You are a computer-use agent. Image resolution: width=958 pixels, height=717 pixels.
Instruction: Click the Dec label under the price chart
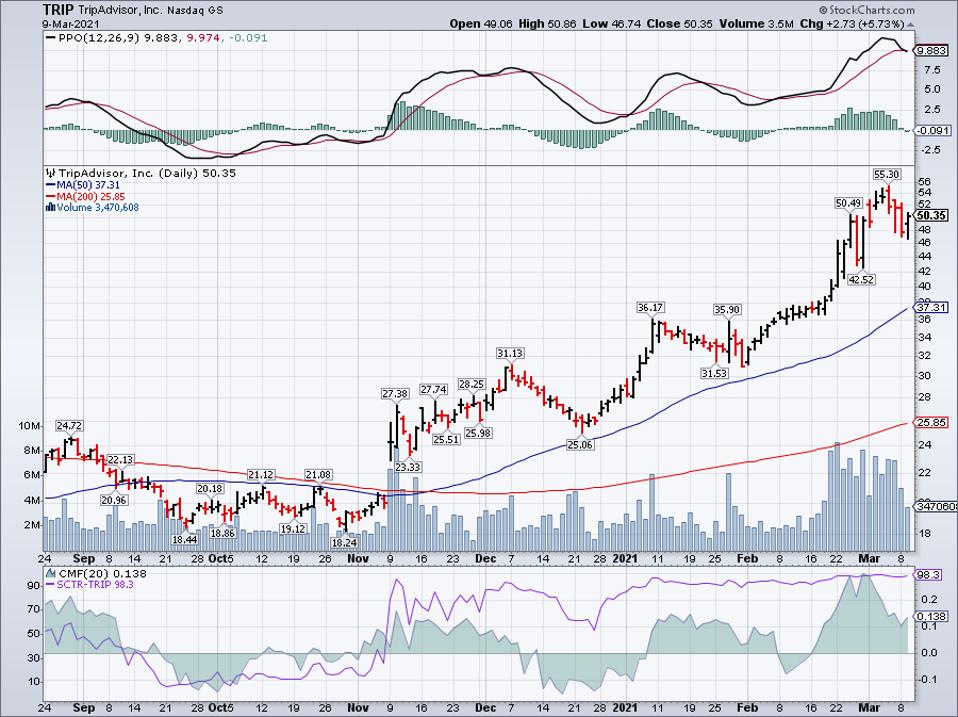[x=485, y=559]
